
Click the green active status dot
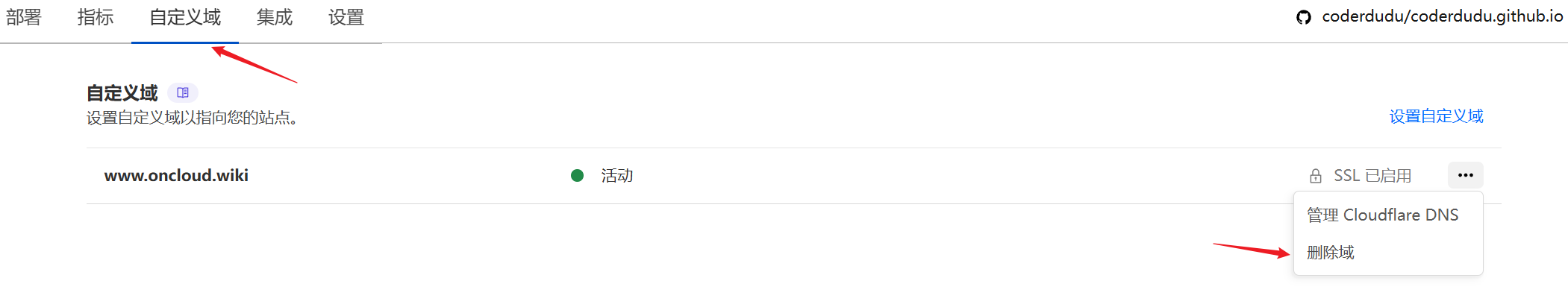tap(577, 176)
